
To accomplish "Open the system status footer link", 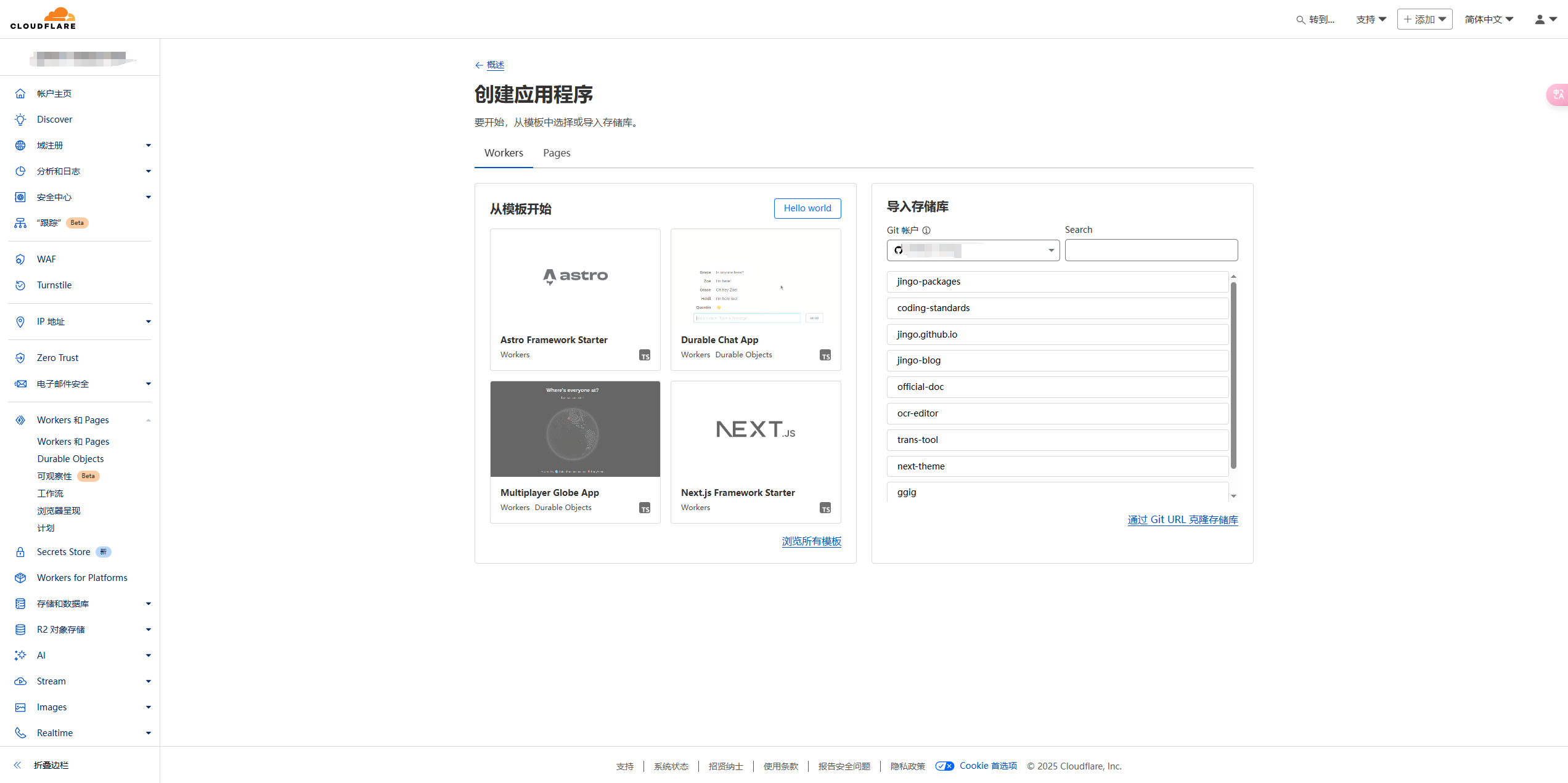I will tap(671, 766).
